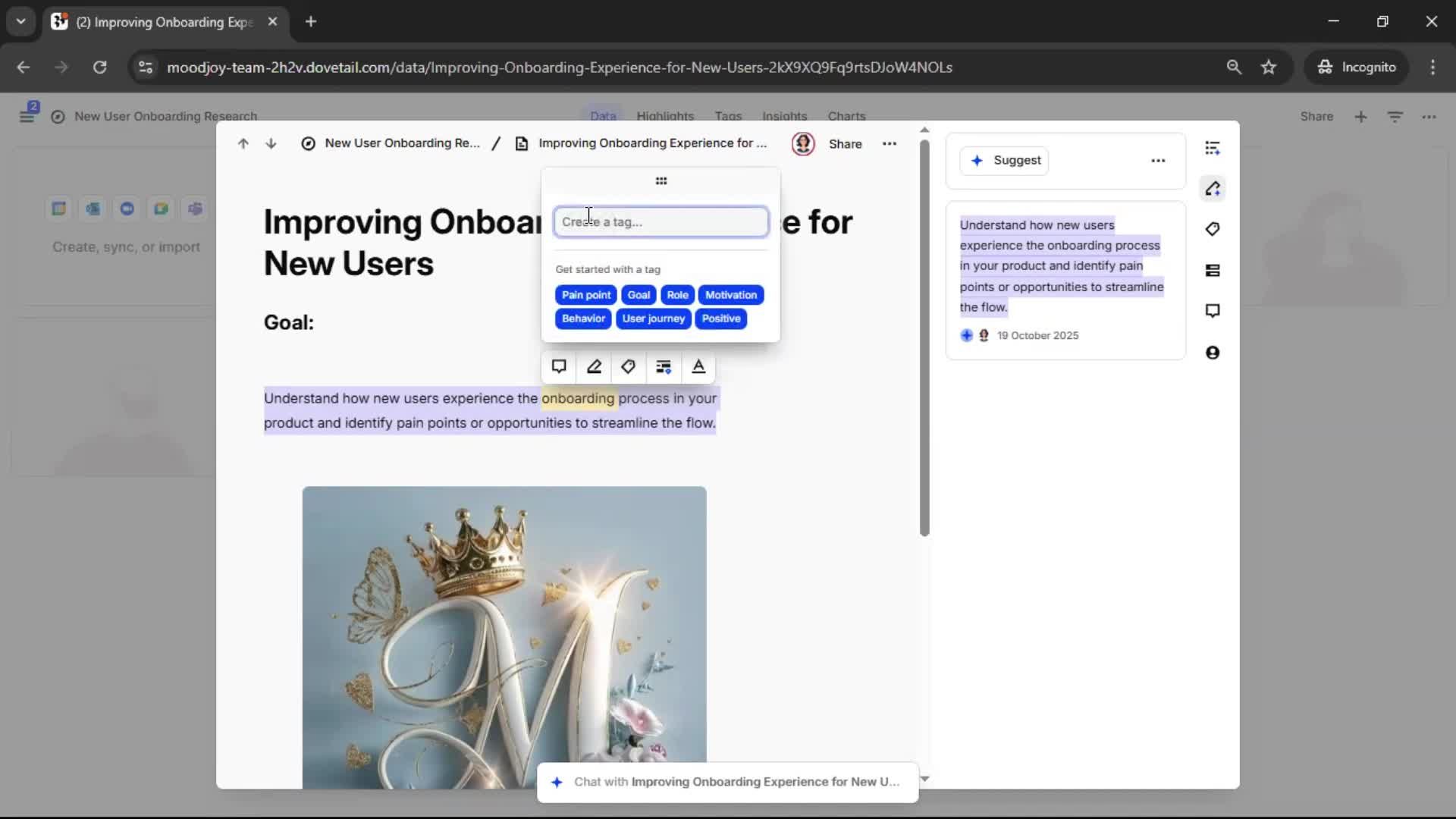The width and height of the screenshot is (1456, 819).
Task: Click the highlight pen icon in floating toolbar
Action: coord(594,367)
